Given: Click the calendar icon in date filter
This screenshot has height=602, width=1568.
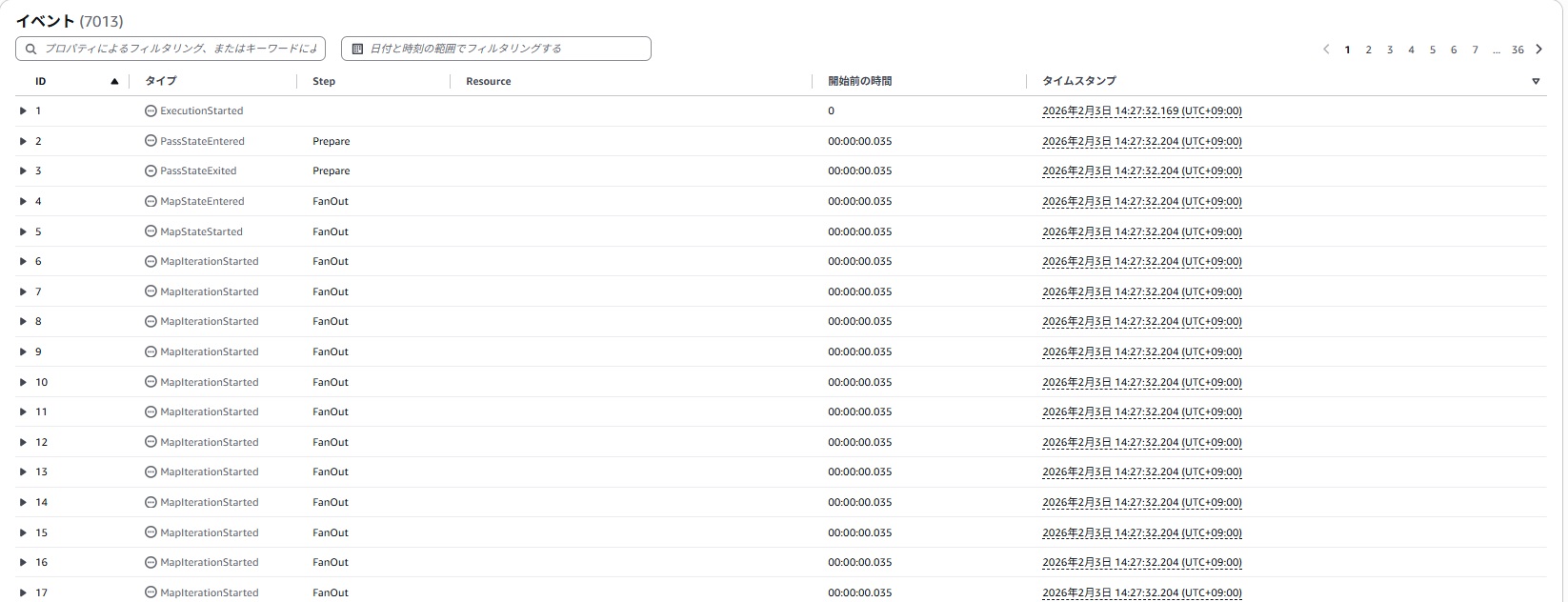Looking at the screenshot, I should (357, 49).
